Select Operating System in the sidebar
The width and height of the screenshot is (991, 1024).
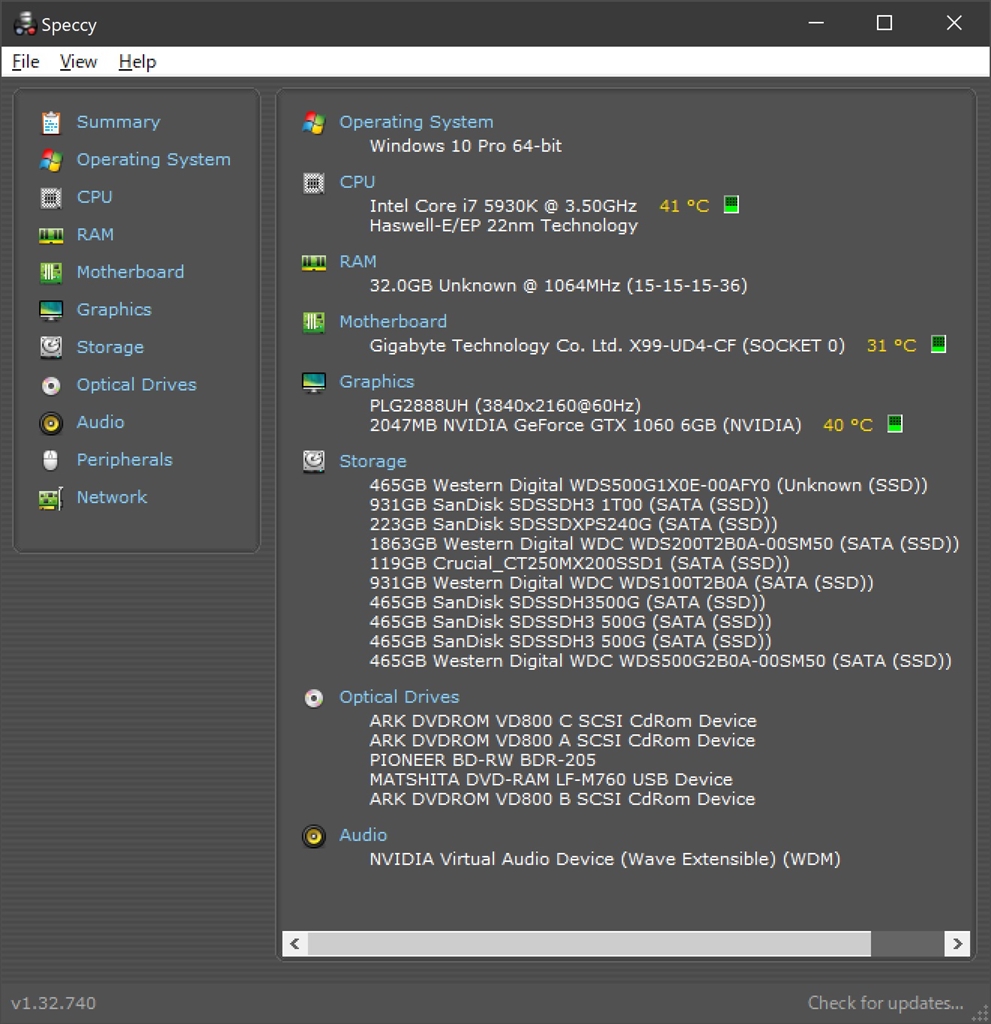tap(154, 160)
